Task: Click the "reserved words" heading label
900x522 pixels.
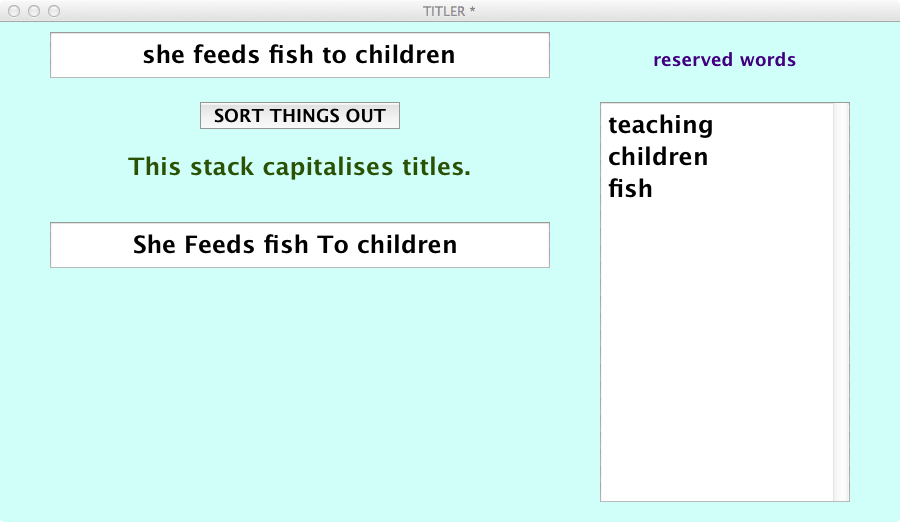Action: point(724,60)
